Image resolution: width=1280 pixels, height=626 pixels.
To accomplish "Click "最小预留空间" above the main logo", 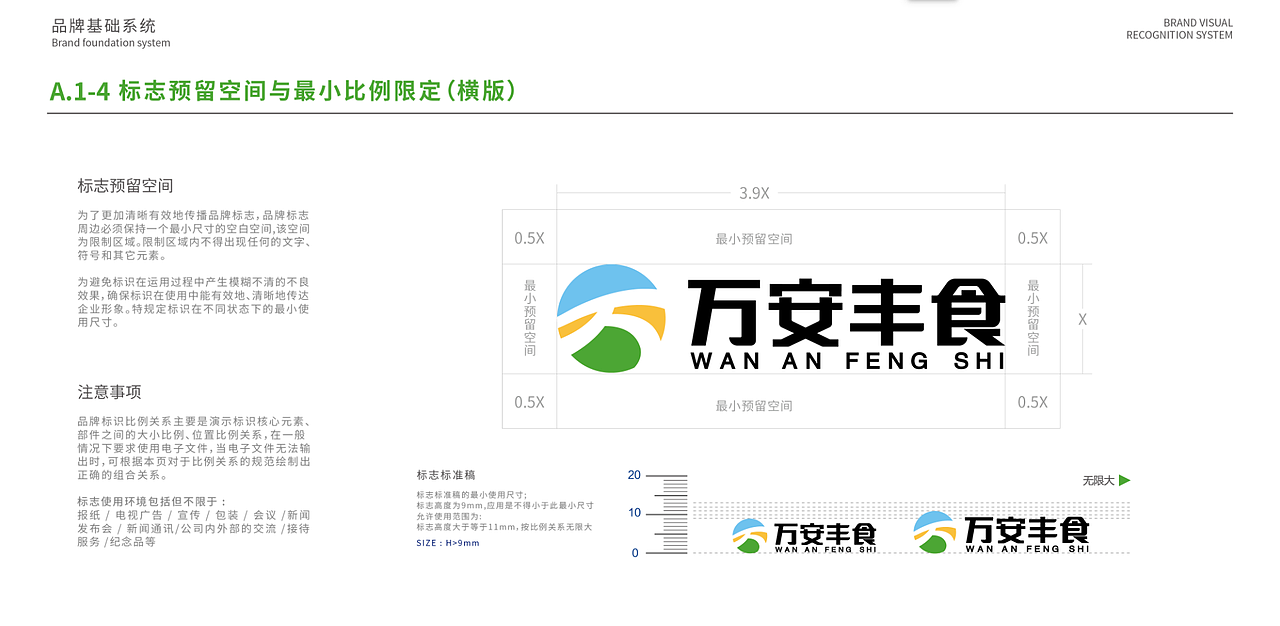I will tap(754, 239).
